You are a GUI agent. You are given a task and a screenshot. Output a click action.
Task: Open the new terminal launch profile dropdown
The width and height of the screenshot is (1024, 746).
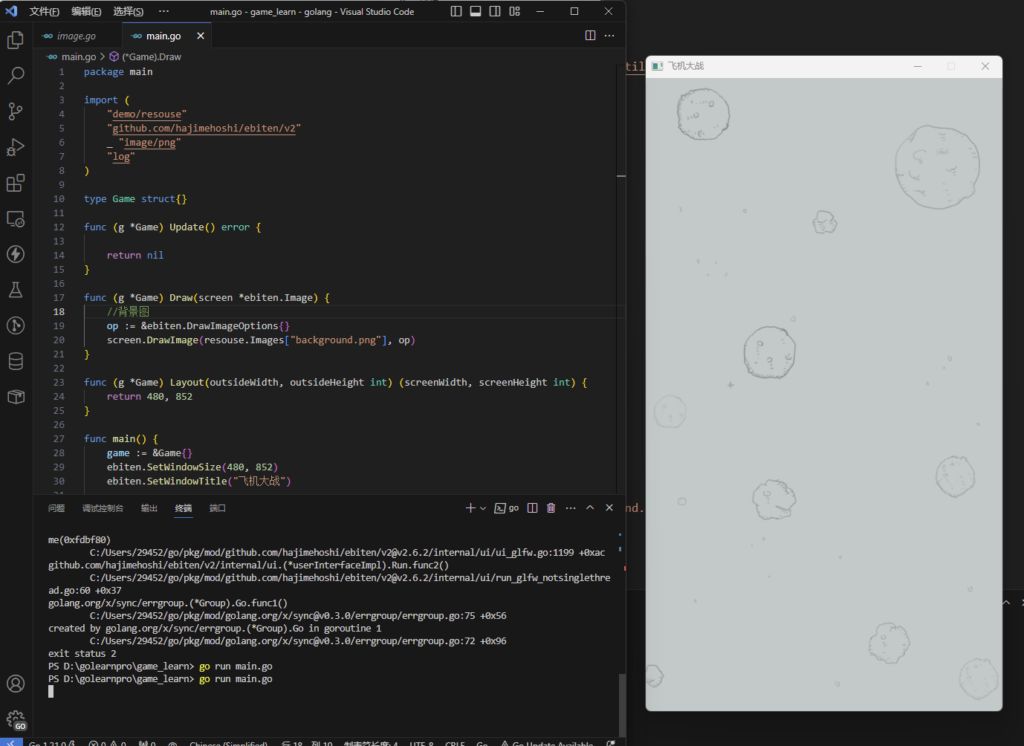click(x=483, y=508)
